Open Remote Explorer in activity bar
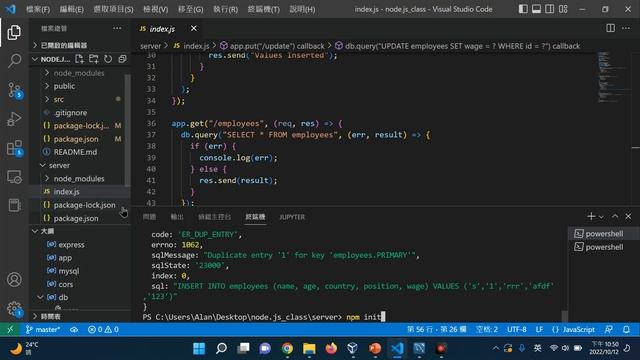The width and height of the screenshot is (640, 360). coord(14,177)
